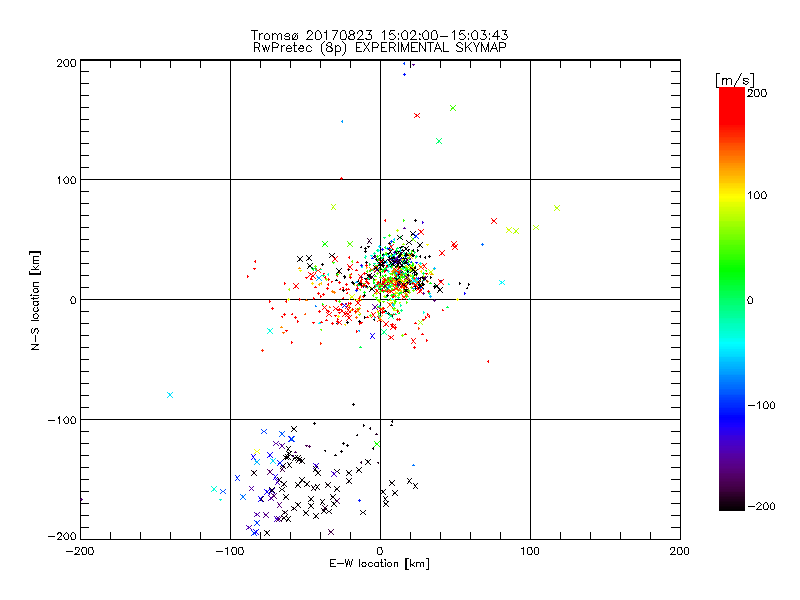Click the plot title line starting with 'Tromsø 20170823'
The image size is (800, 600).
point(379,35)
